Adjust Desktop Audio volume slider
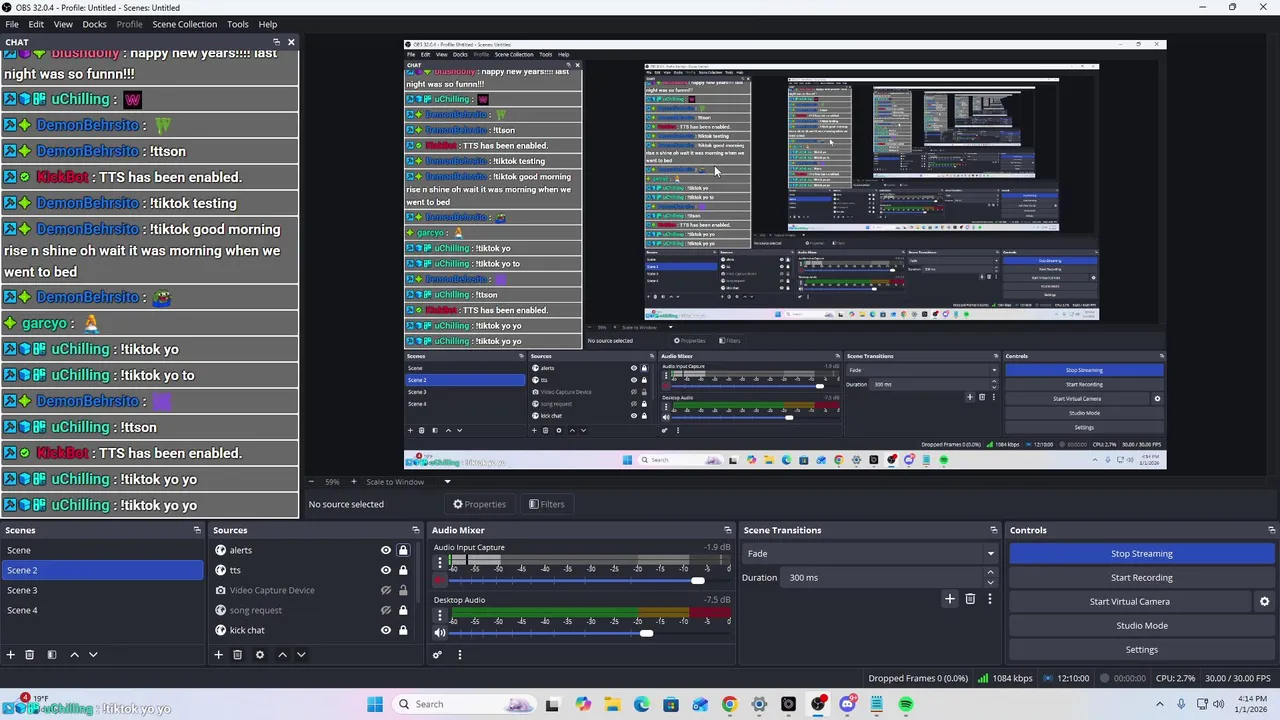The height and width of the screenshot is (720, 1280). coord(646,633)
